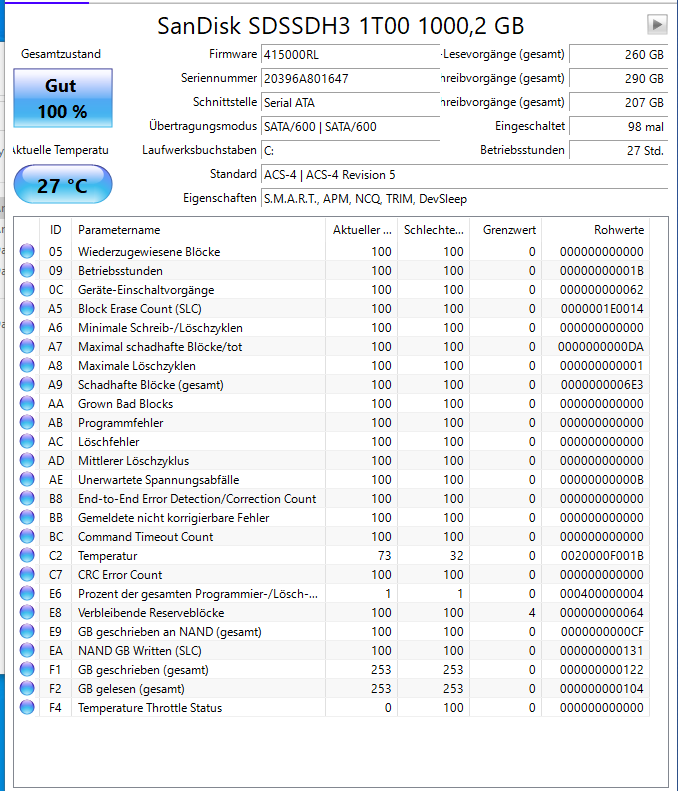678x791 pixels.
Task: Click the Eingeschaltet value 98 mal
Action: point(618,127)
